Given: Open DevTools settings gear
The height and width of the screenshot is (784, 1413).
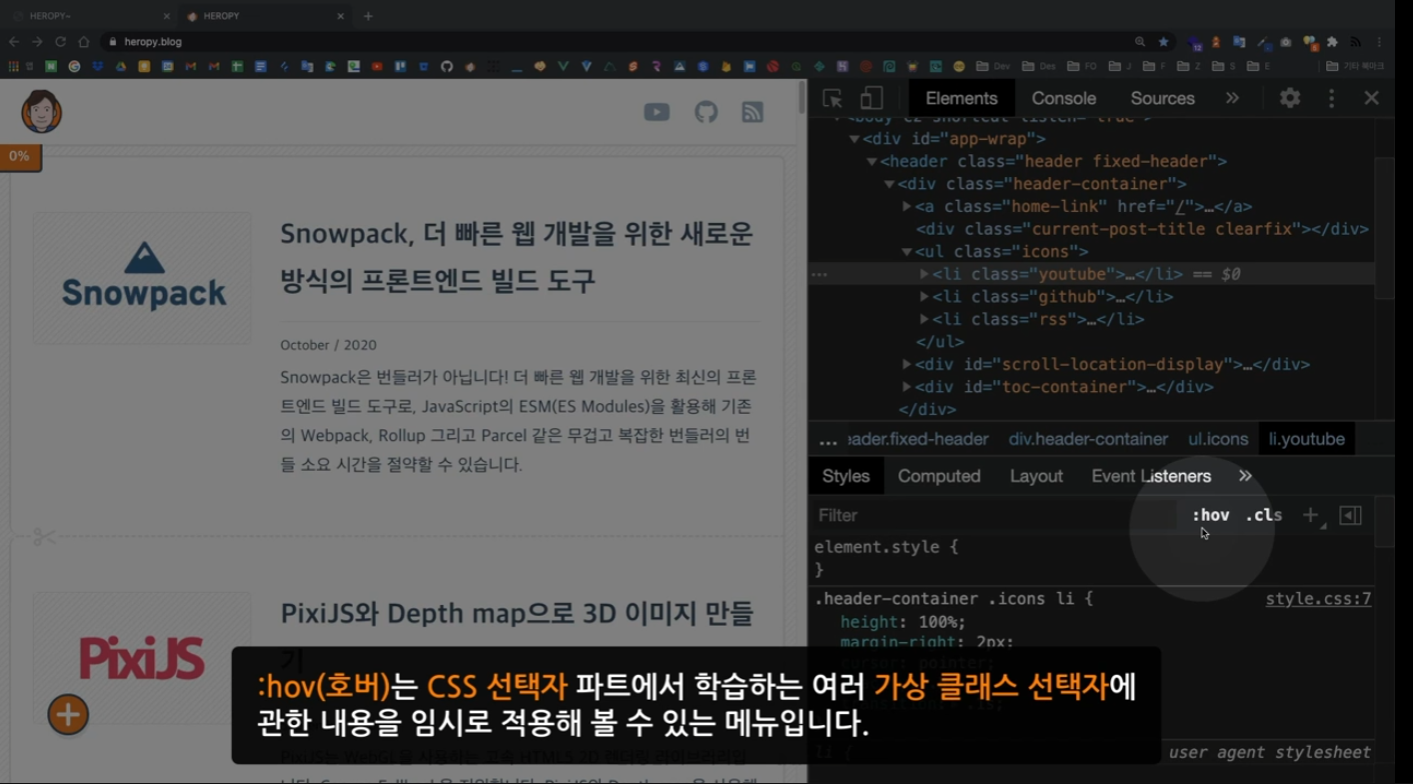Looking at the screenshot, I should pyautogui.click(x=1290, y=98).
